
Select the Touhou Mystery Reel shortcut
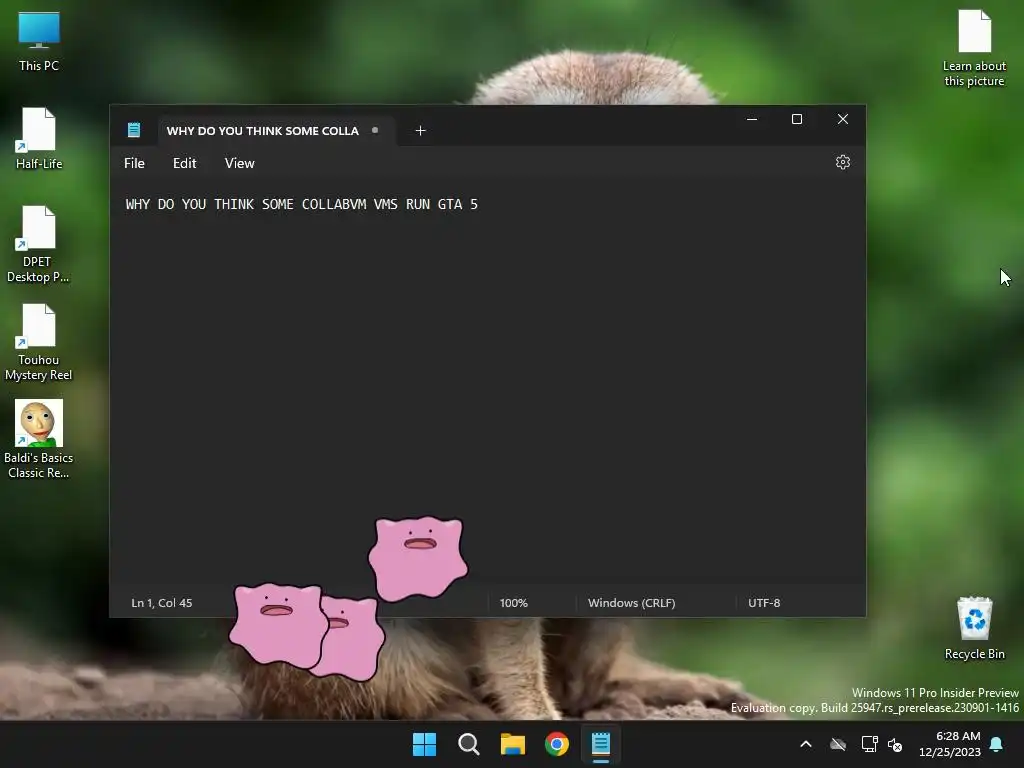pos(39,342)
